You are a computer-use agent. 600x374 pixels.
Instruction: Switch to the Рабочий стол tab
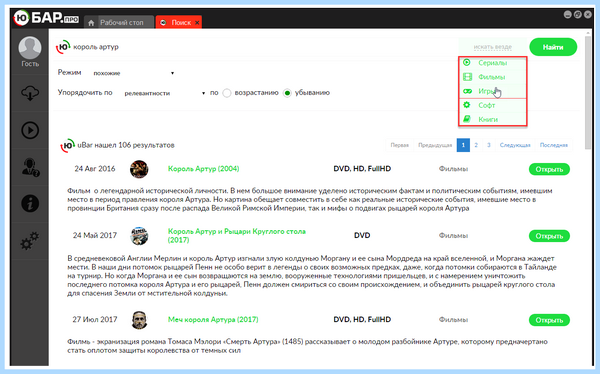(x=119, y=23)
